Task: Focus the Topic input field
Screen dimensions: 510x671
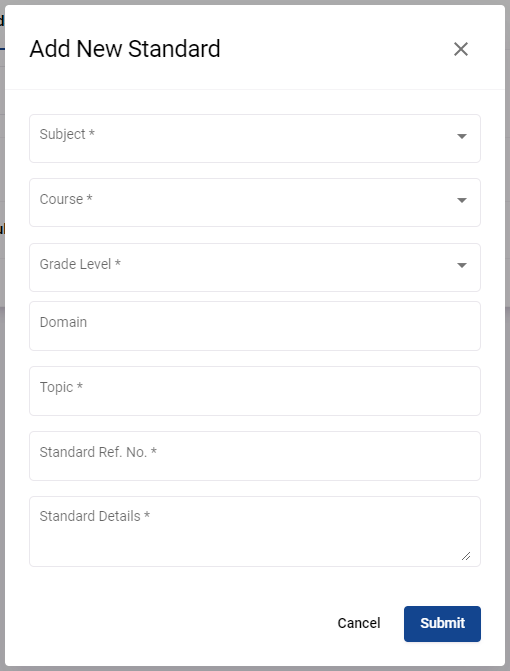Action: (x=255, y=391)
